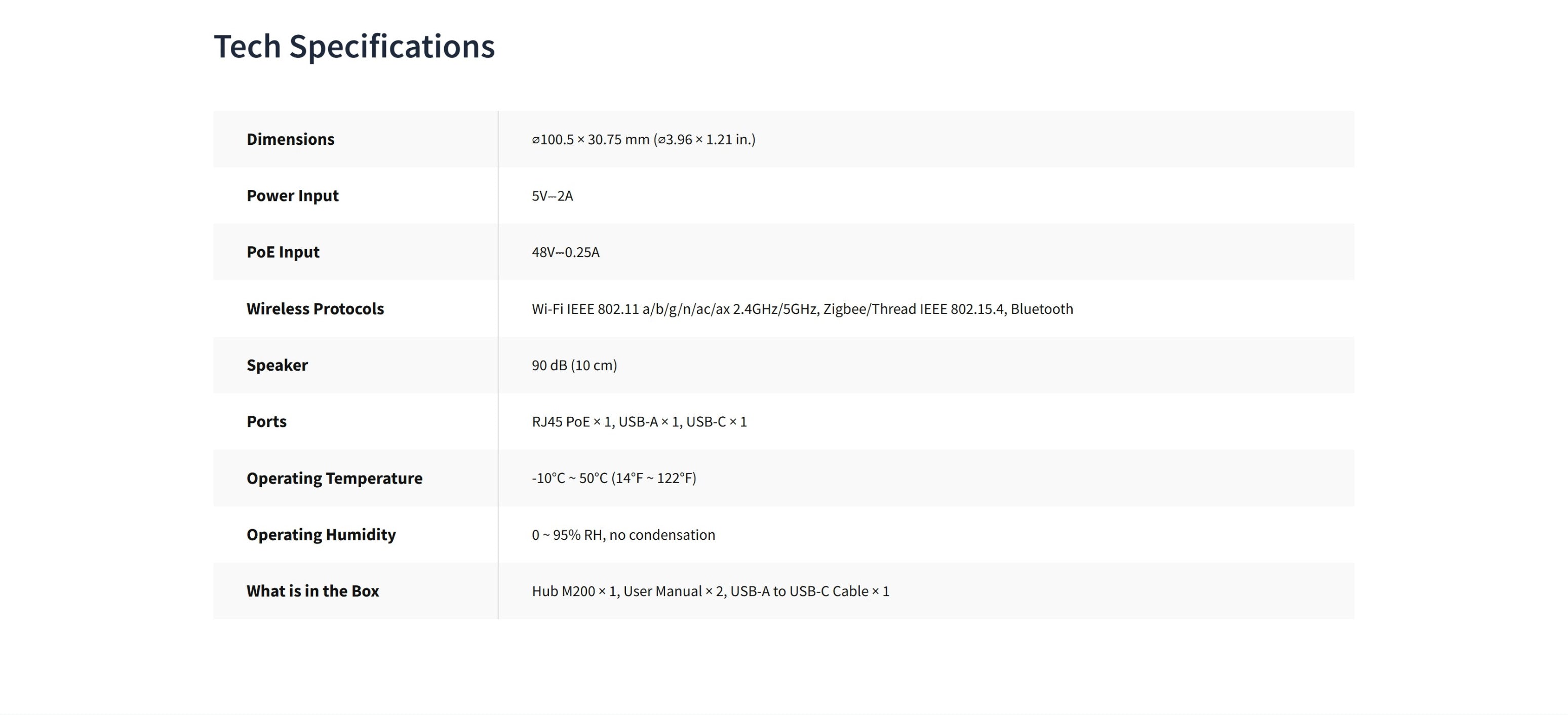Select the Wireless Protocols label

[x=315, y=309]
